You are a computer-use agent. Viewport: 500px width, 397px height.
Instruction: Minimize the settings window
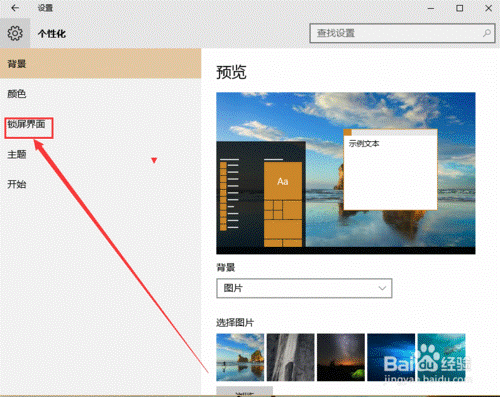pyautogui.click(x=431, y=8)
